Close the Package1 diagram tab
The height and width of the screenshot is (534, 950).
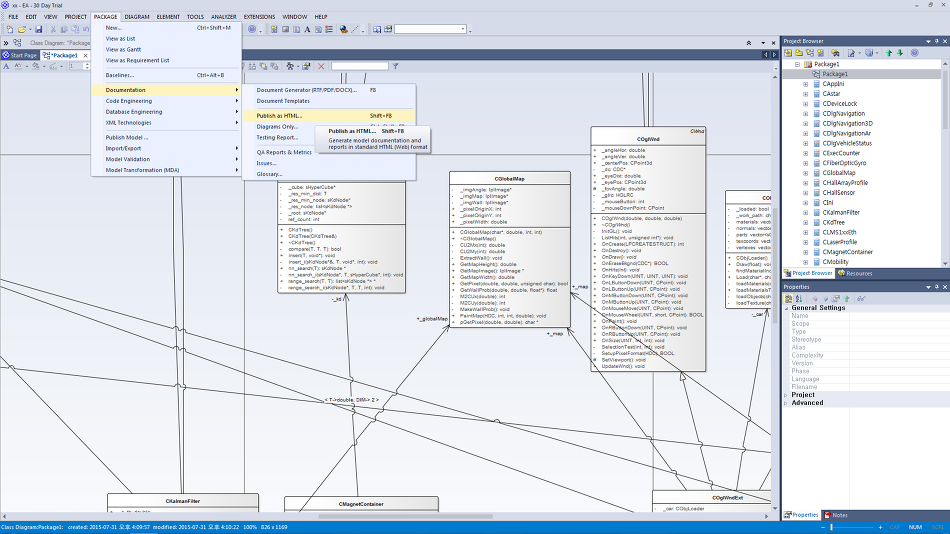point(85,55)
